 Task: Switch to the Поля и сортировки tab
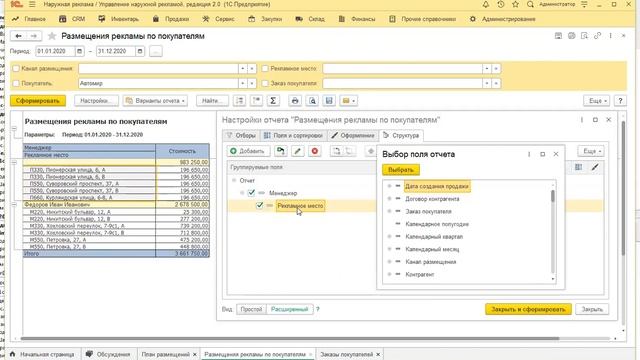click(293, 136)
